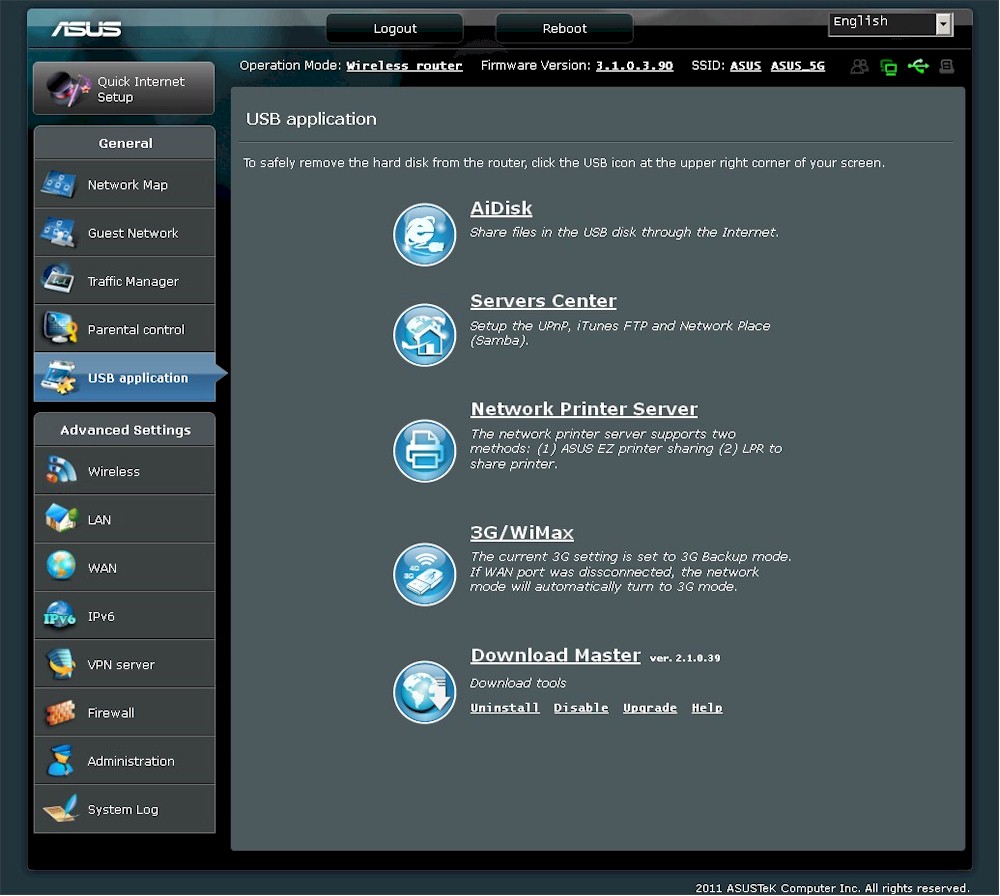This screenshot has width=1000, height=896.
Task: Click Help under Download Master
Action: pyautogui.click(x=707, y=708)
